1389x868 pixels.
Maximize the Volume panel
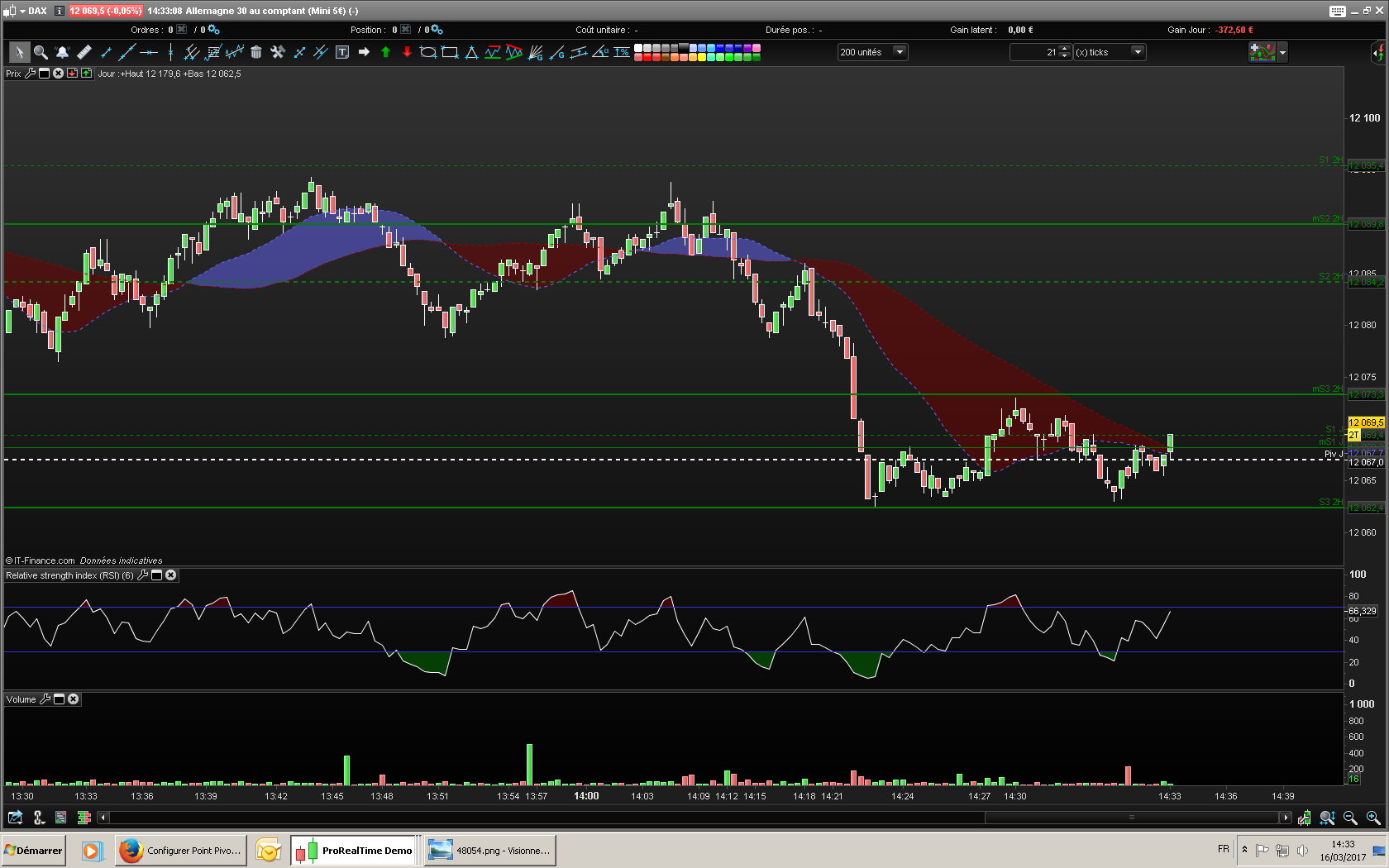59,699
